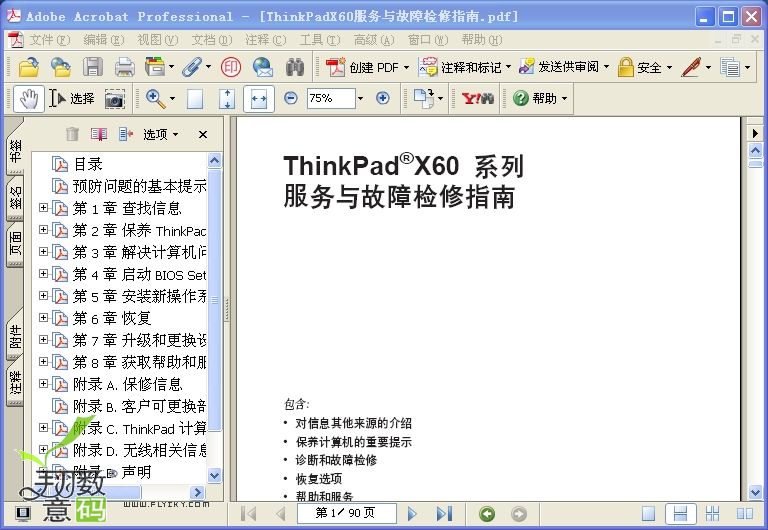Select the Hand tool

tap(28, 98)
